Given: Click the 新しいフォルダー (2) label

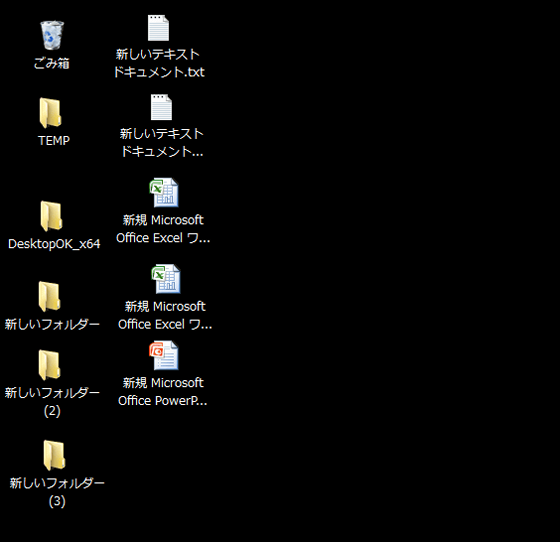Looking at the screenshot, I should coord(52,402).
